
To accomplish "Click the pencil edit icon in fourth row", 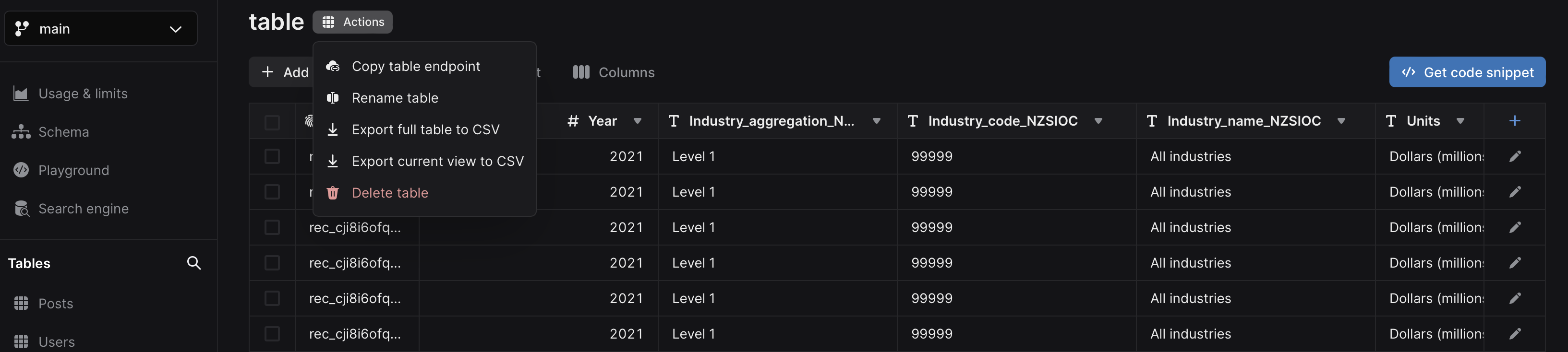I will [x=1515, y=263].
